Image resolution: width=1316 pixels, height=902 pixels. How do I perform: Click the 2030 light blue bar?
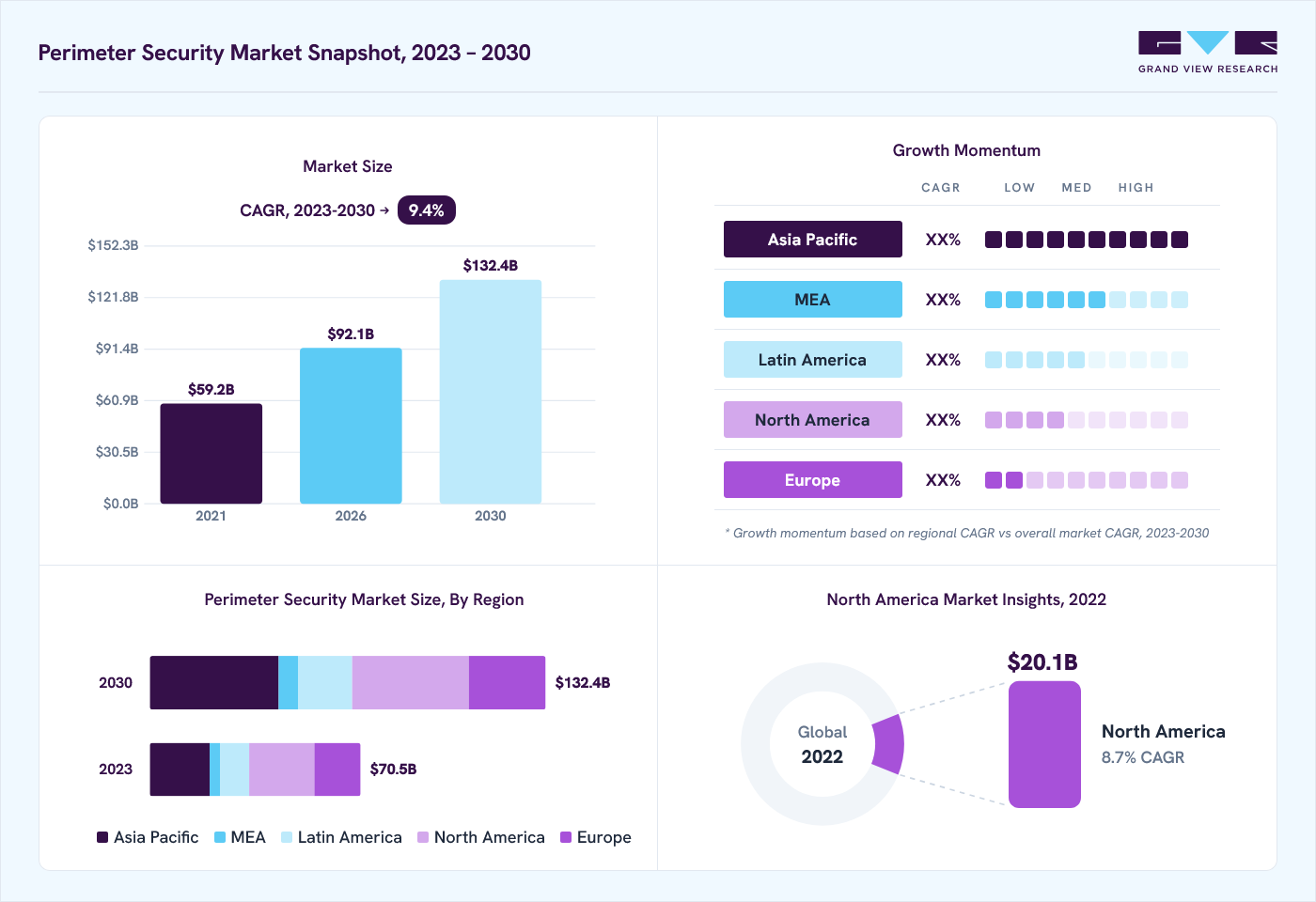coord(491,392)
